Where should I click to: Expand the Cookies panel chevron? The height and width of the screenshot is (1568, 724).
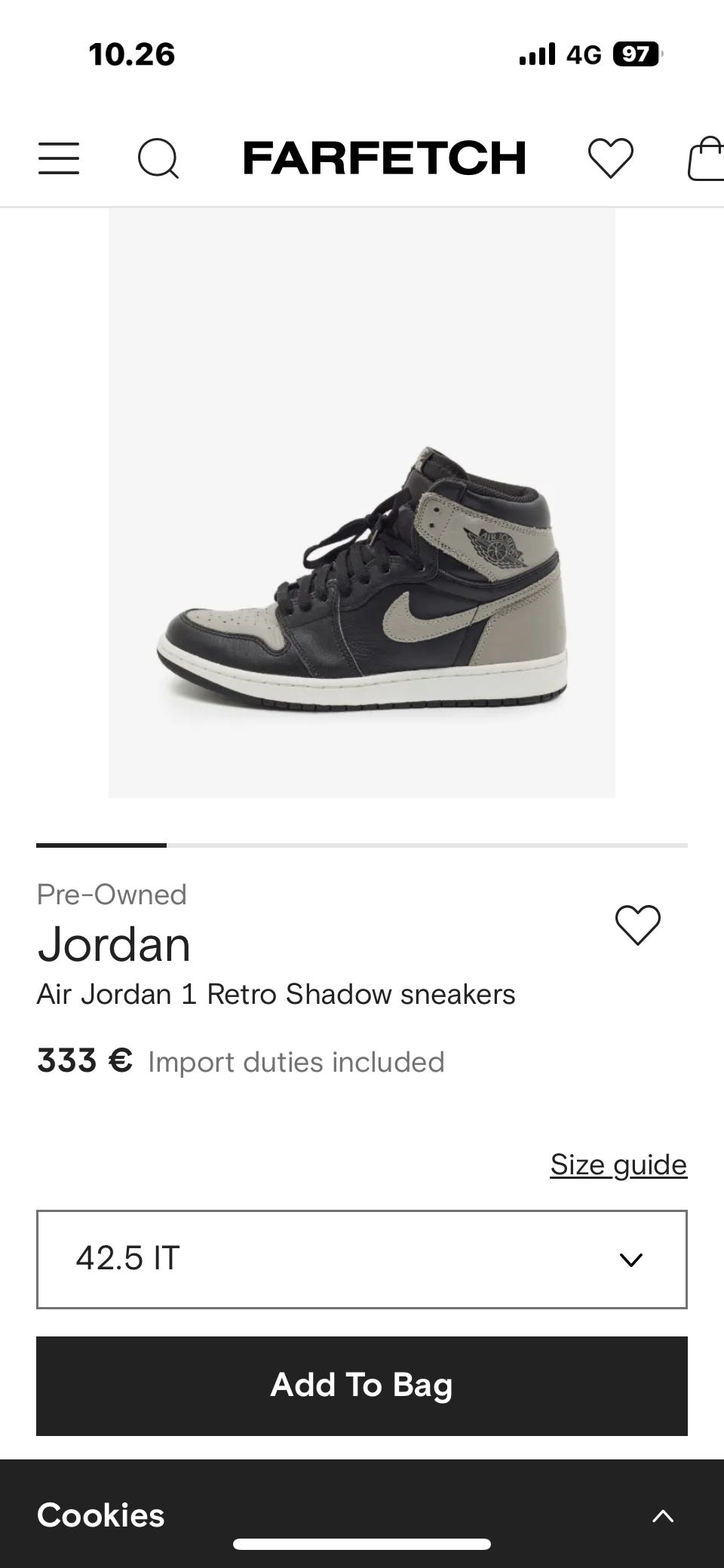coord(663,1516)
